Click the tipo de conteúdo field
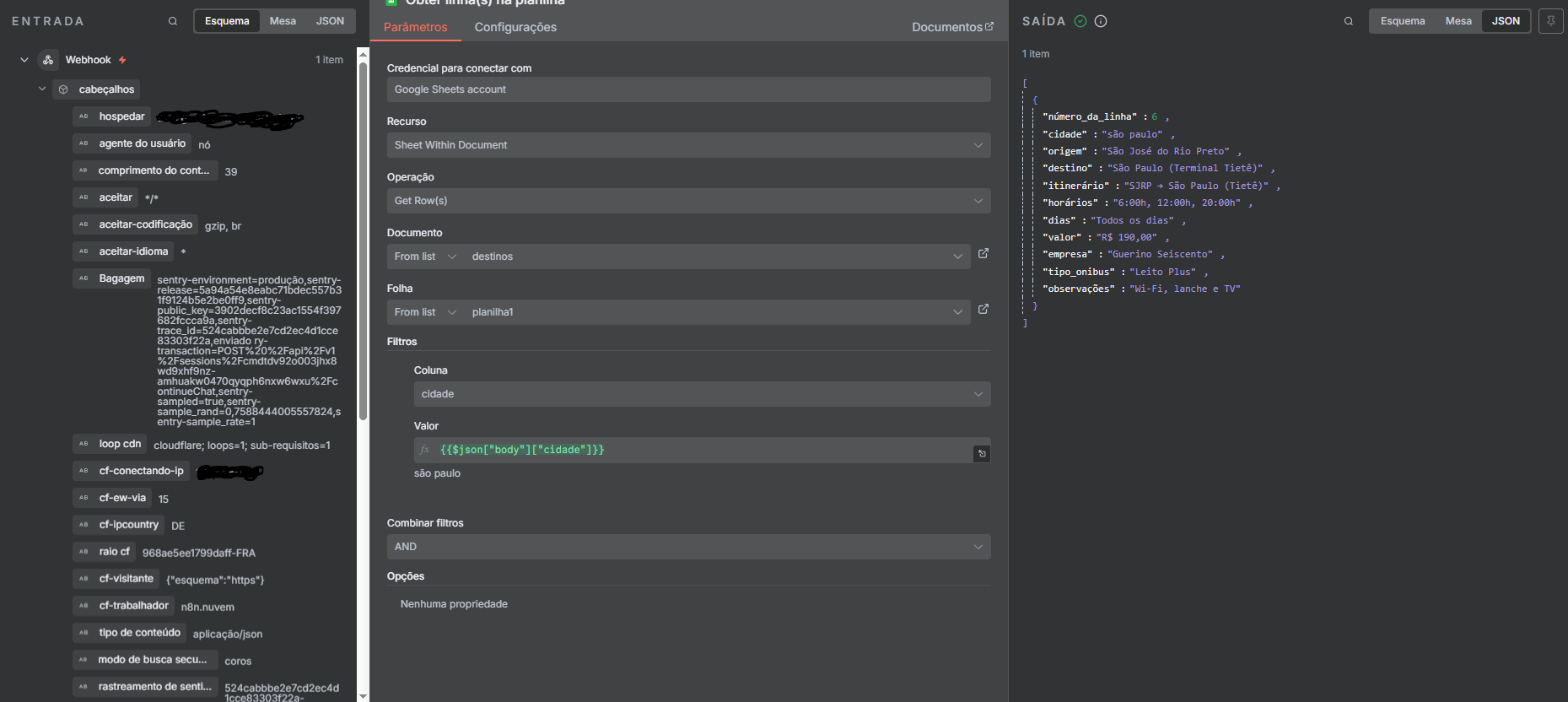The height and width of the screenshot is (702, 1568). tap(129, 633)
